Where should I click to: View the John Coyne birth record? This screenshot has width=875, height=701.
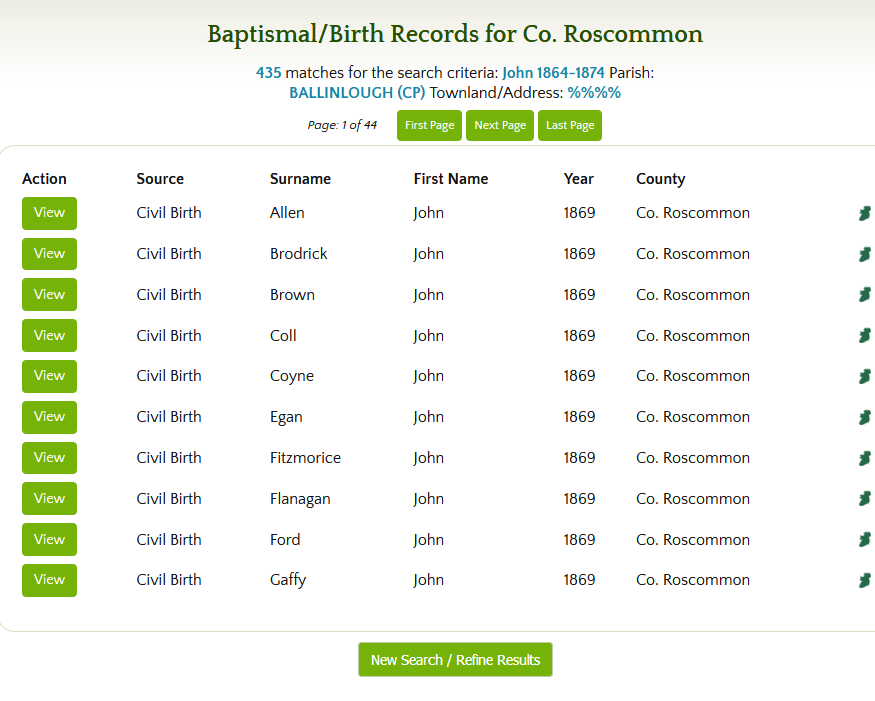point(49,376)
